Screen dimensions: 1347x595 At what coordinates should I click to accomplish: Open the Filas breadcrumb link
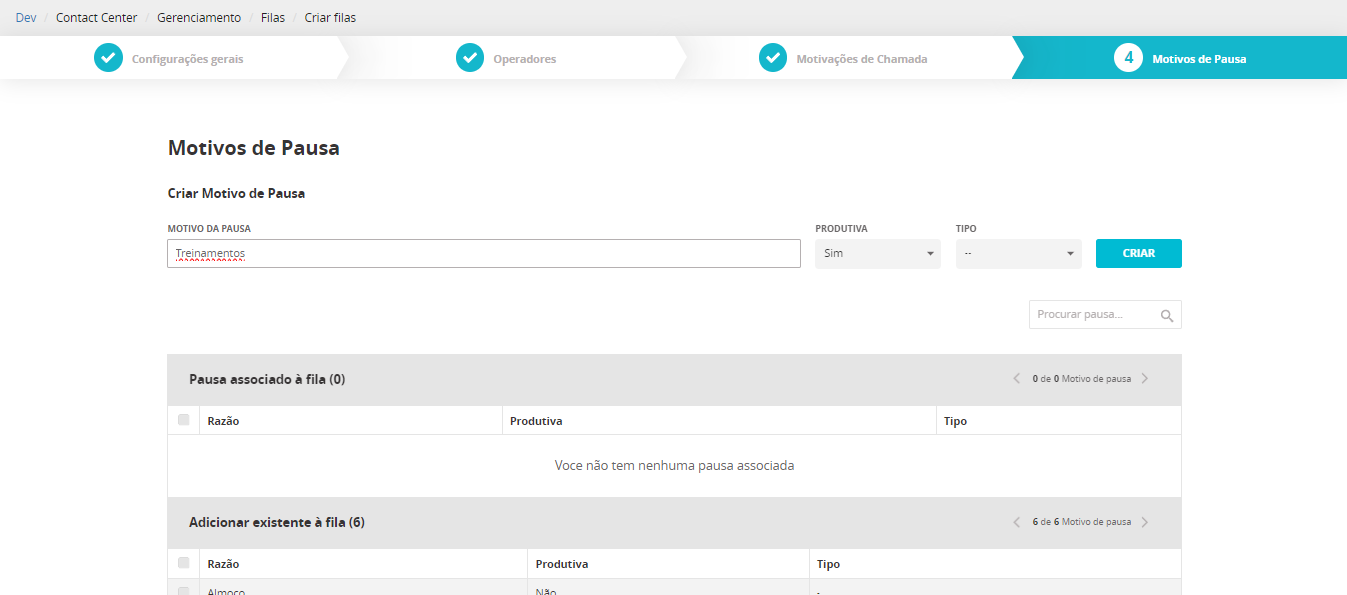273,18
